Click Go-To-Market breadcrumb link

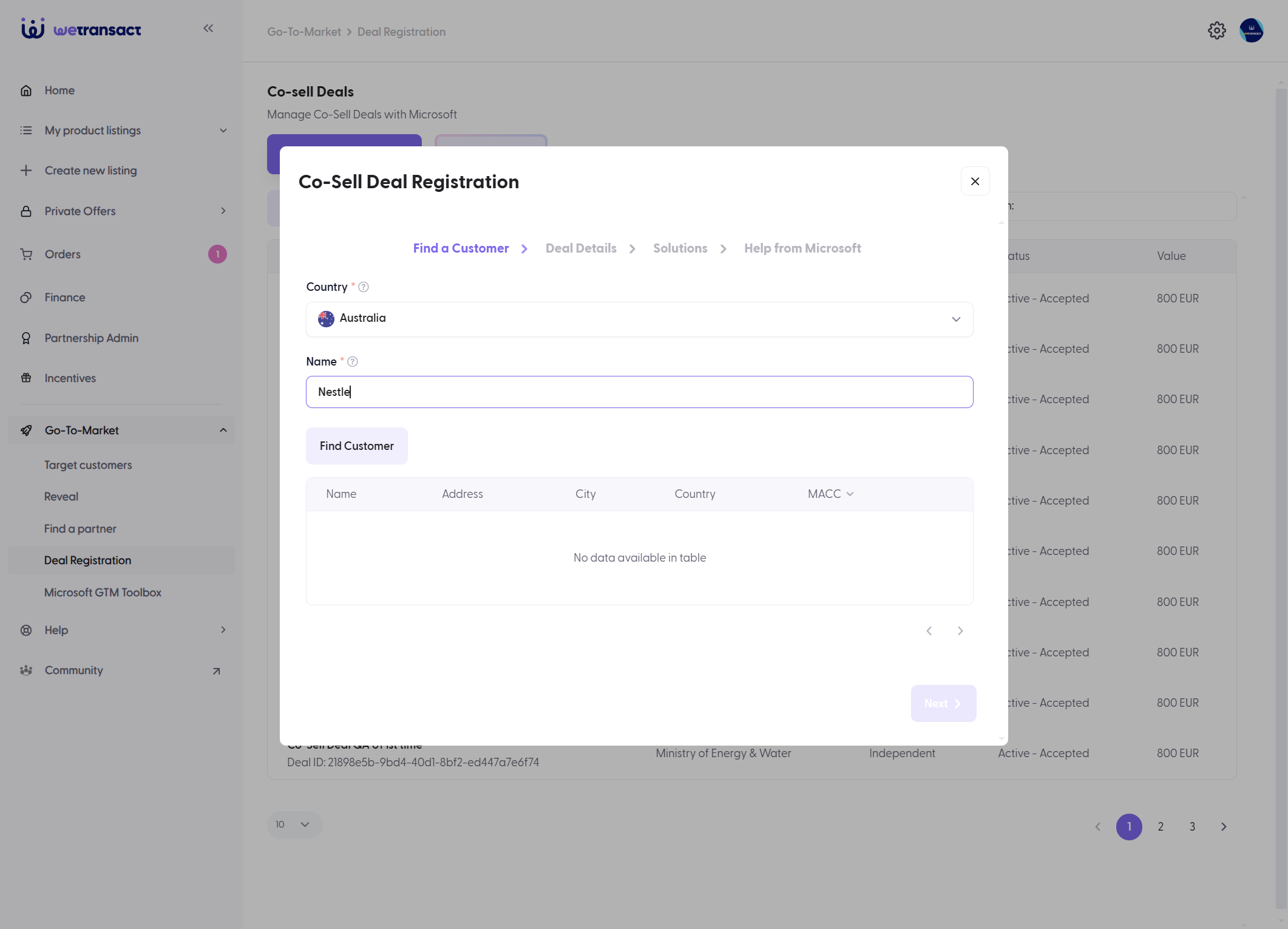tap(304, 32)
